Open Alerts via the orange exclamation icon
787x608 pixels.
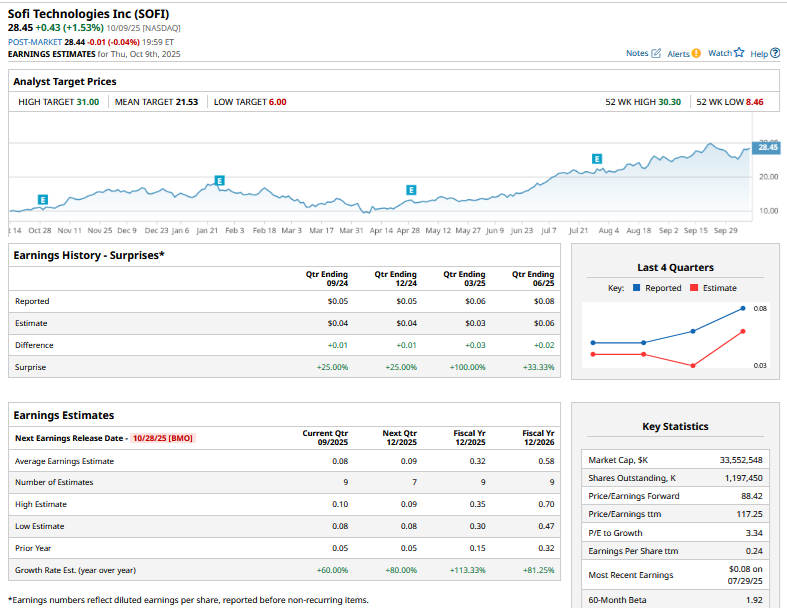(x=696, y=53)
